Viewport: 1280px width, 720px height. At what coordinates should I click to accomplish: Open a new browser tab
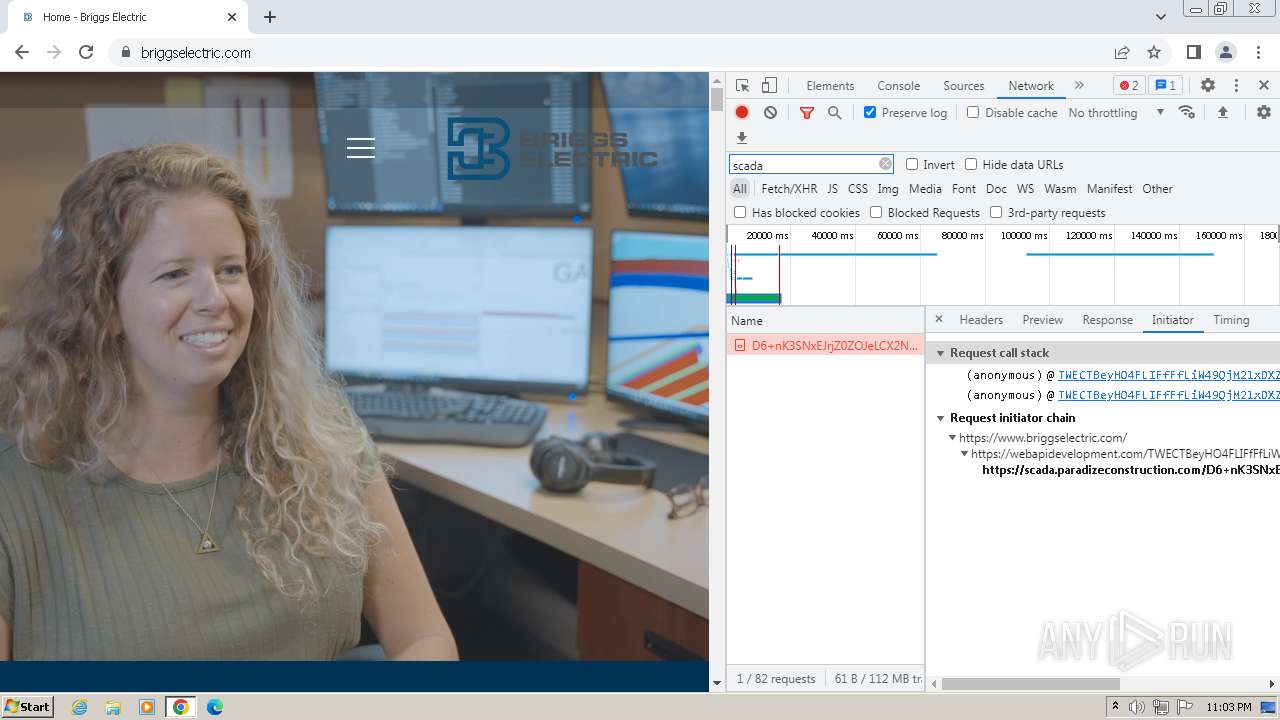click(270, 17)
